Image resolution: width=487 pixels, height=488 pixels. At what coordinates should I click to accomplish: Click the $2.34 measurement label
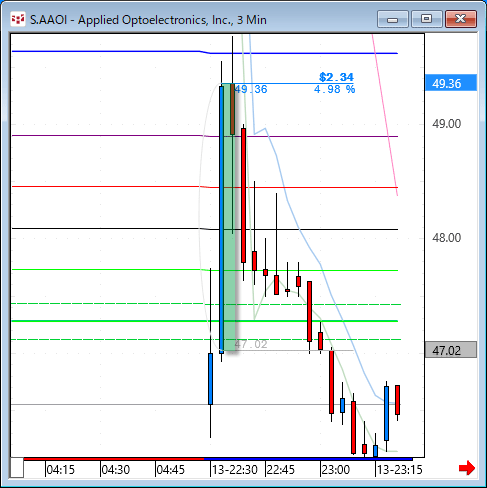(336, 77)
